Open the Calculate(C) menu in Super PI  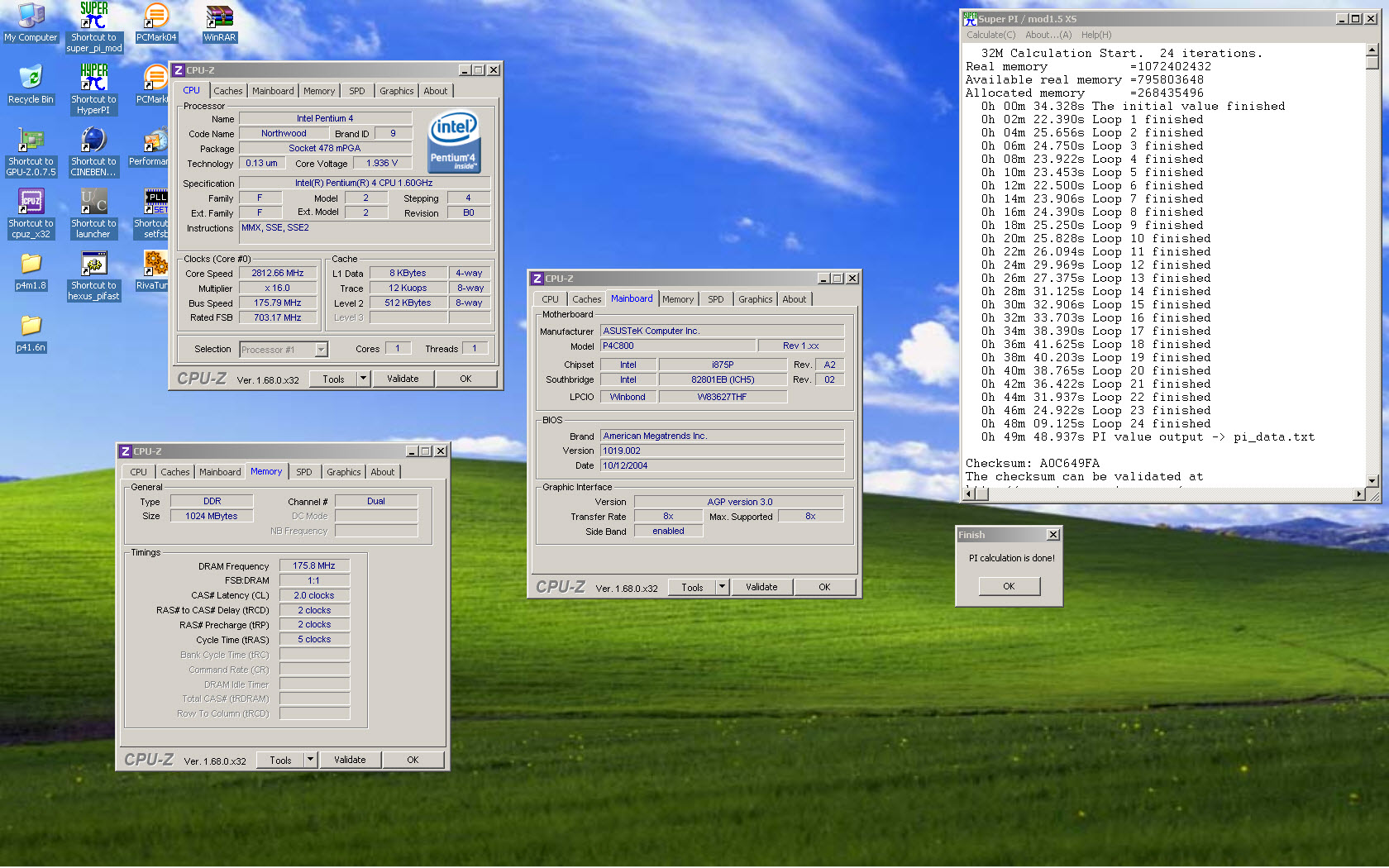990,35
